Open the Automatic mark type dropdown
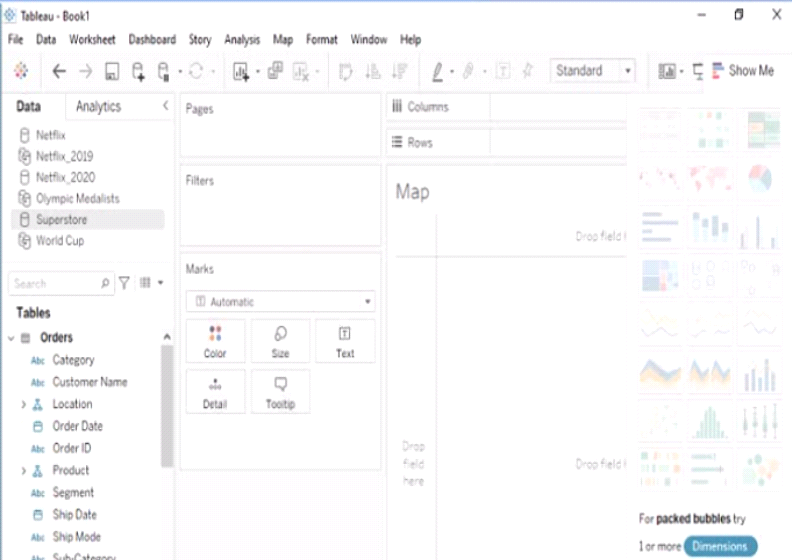 pyautogui.click(x=280, y=301)
